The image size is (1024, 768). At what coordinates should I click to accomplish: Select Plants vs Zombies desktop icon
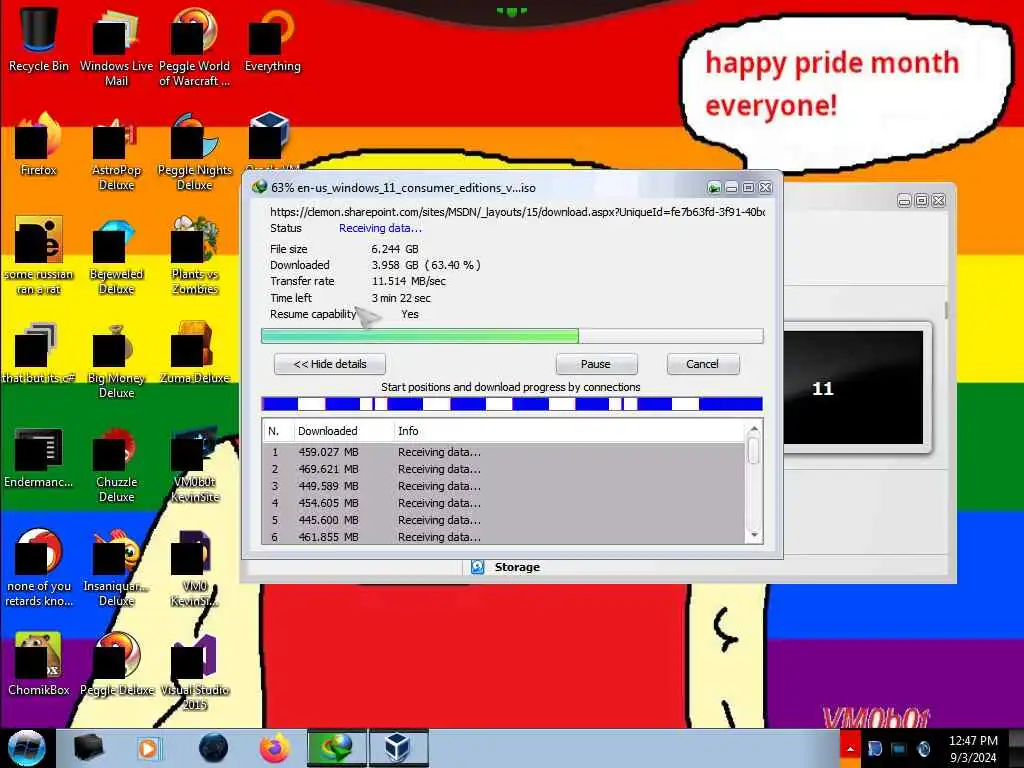pos(194,255)
